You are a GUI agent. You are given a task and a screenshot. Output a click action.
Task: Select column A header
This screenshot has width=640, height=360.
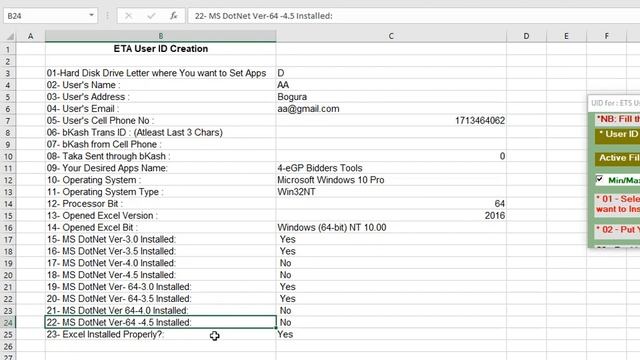click(31, 36)
